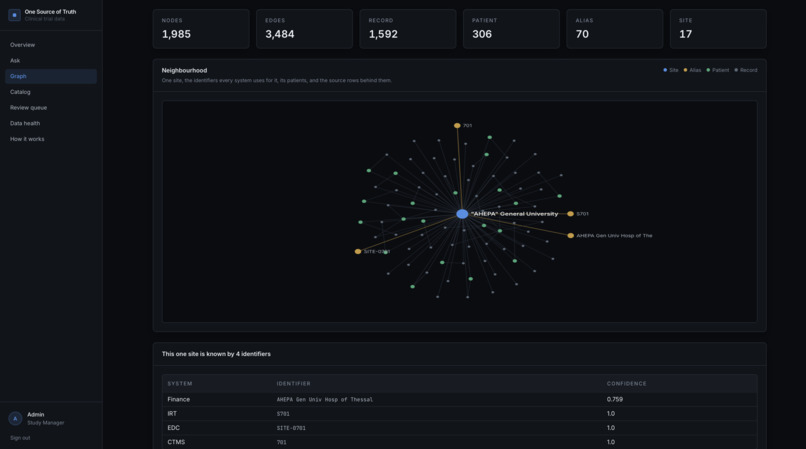Click the Study Manager role text
This screenshot has width=806, height=449.
point(46,423)
